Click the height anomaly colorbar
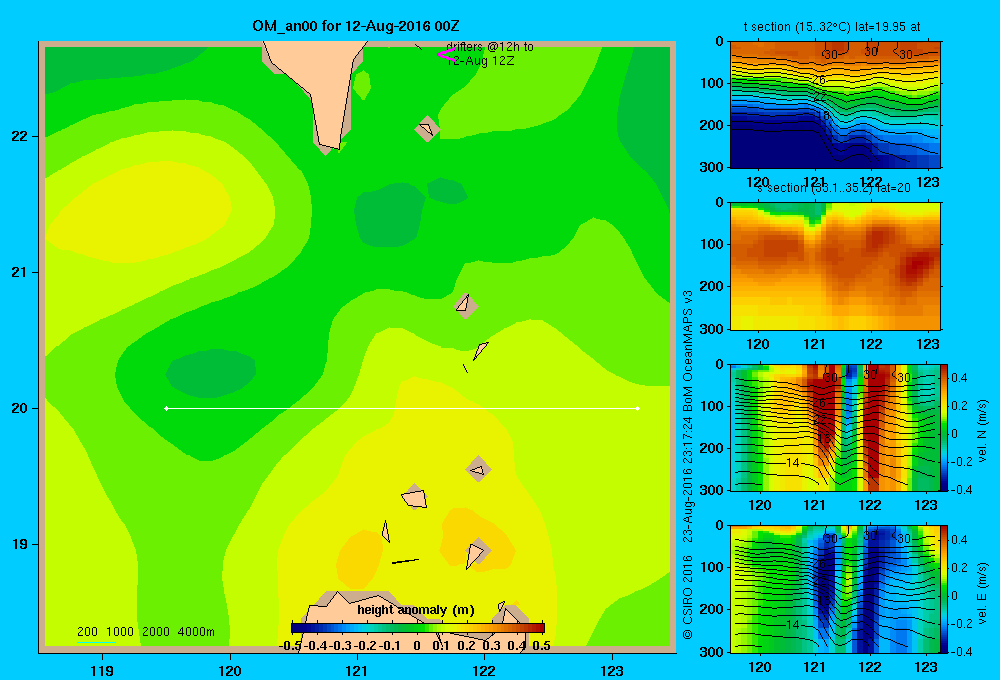The height and width of the screenshot is (680, 1000). click(418, 628)
